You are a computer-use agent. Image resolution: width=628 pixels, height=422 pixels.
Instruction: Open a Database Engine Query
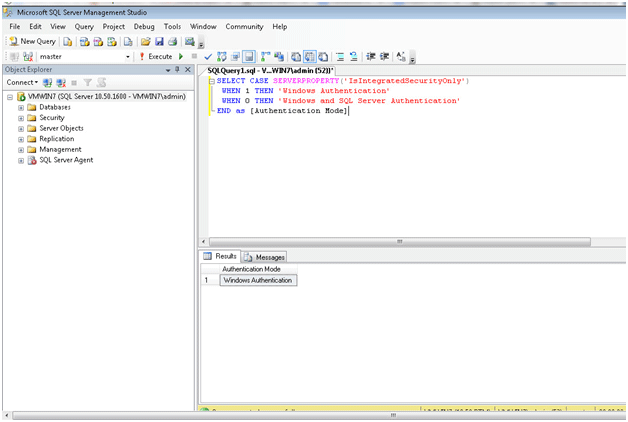pos(68,42)
